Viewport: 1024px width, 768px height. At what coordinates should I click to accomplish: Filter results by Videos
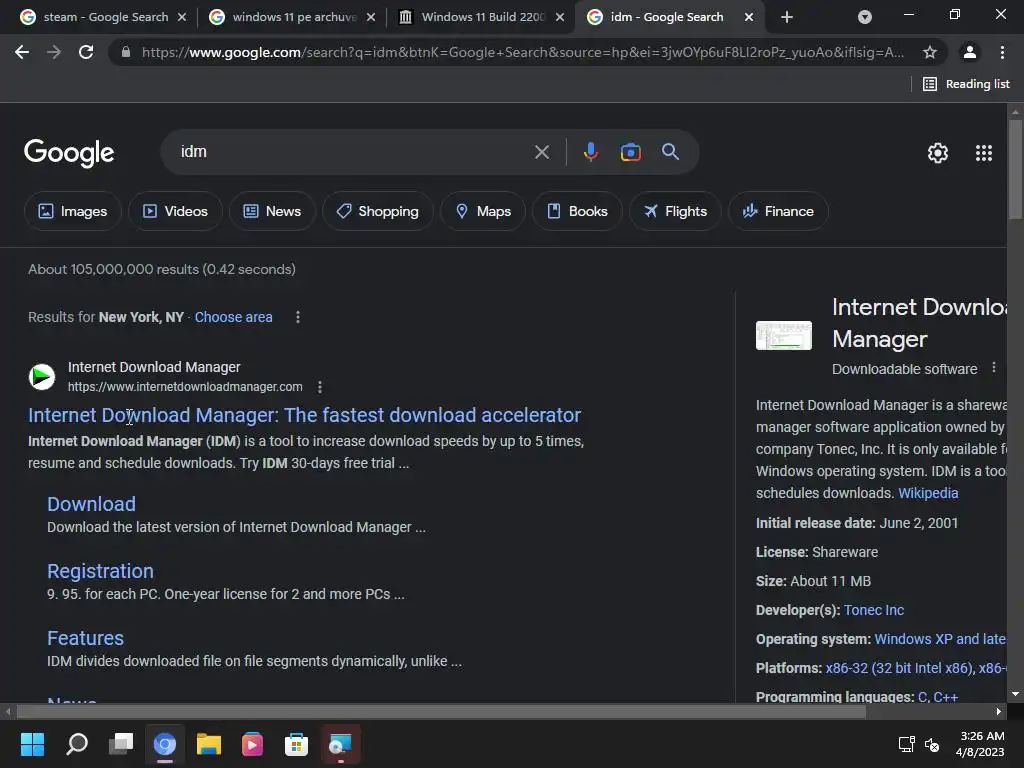tap(175, 211)
